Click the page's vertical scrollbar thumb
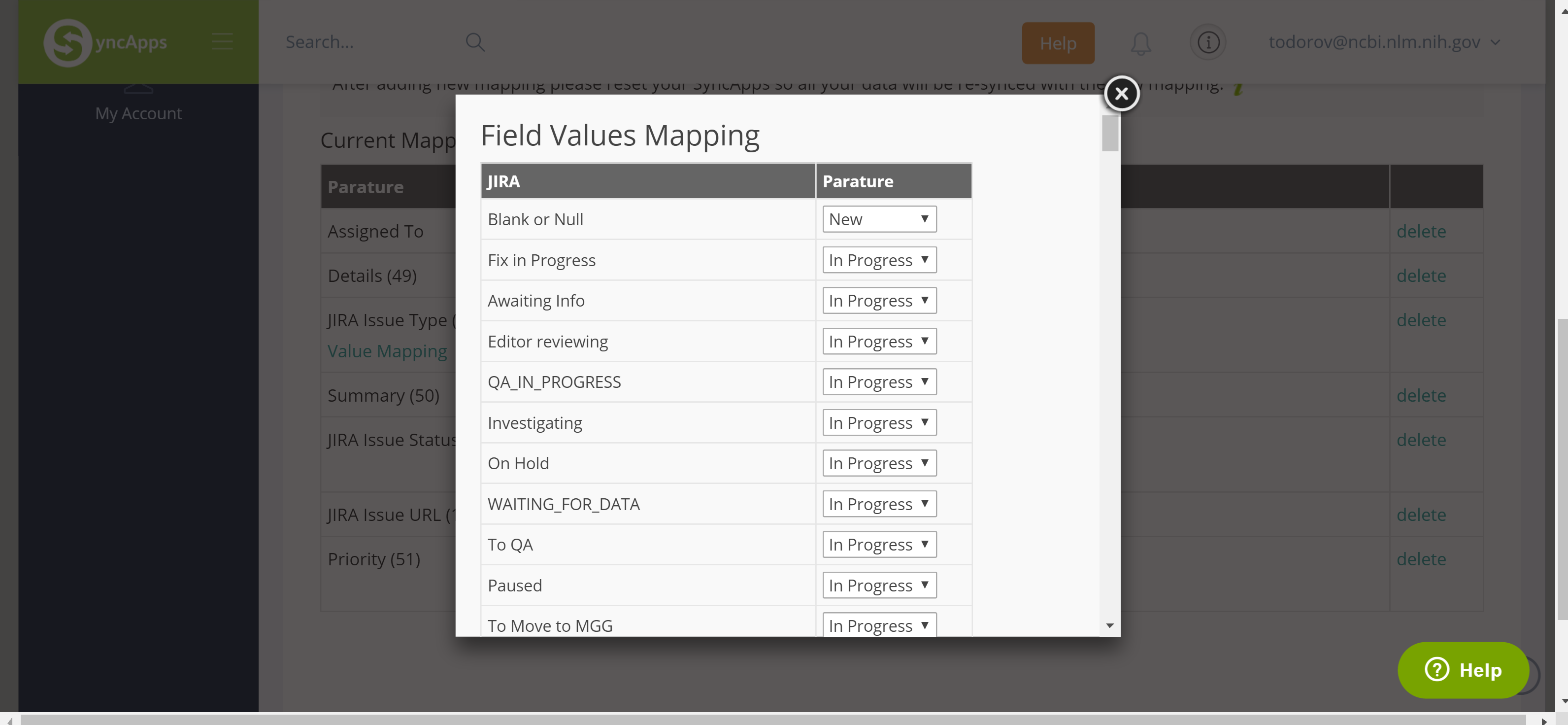 pos(1562,469)
